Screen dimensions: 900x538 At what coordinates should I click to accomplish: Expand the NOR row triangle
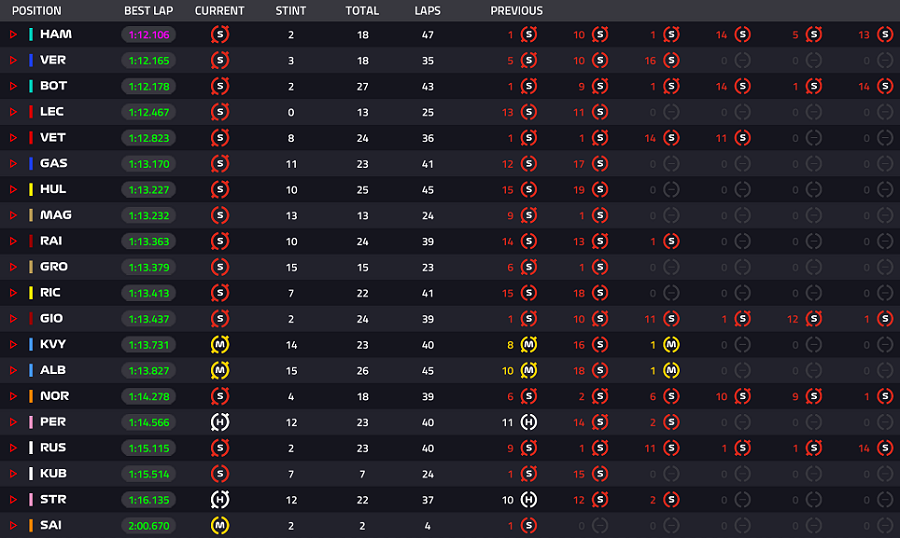pos(13,396)
